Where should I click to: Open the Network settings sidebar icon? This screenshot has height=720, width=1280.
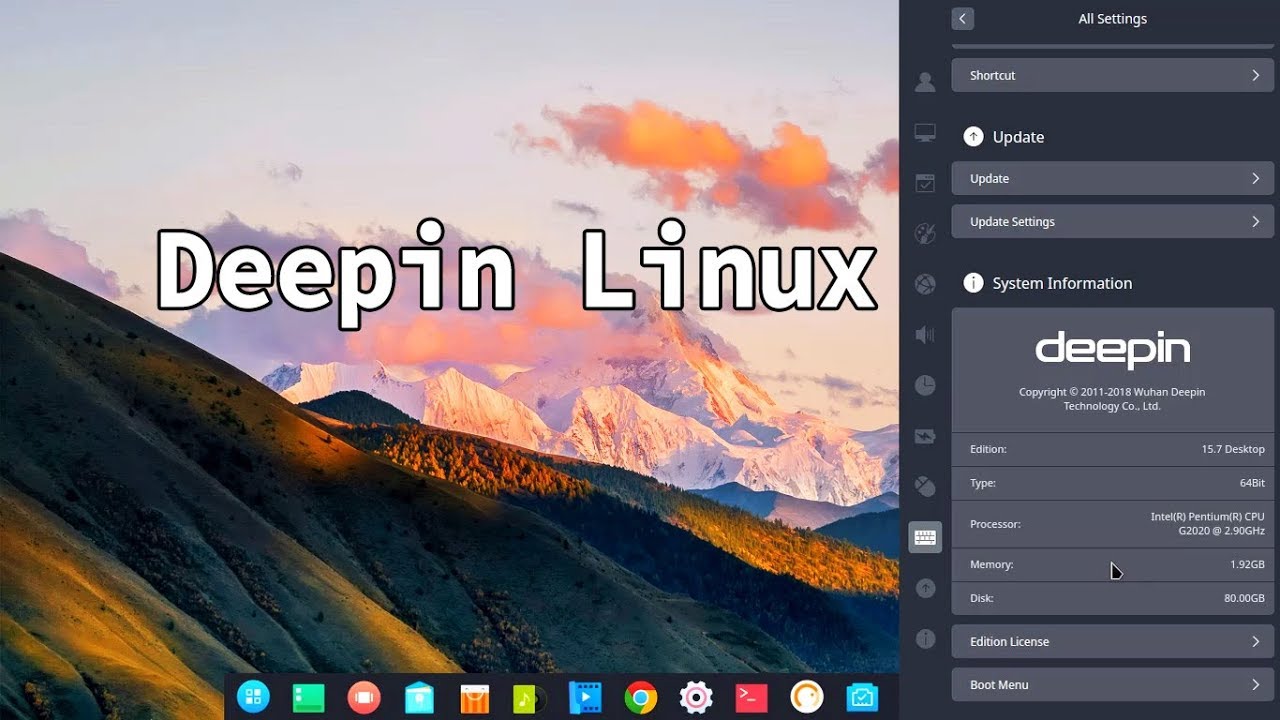pos(925,284)
